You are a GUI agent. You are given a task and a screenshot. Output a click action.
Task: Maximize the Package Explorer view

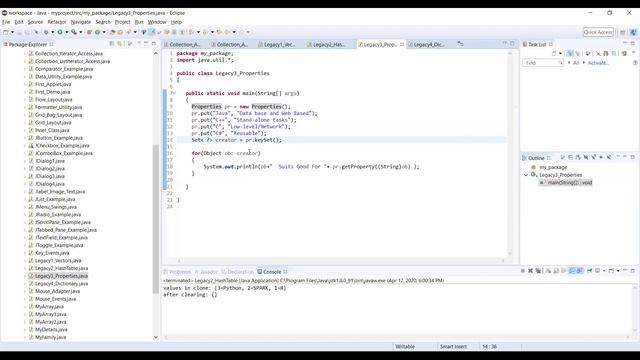pyautogui.click(x=154, y=43)
